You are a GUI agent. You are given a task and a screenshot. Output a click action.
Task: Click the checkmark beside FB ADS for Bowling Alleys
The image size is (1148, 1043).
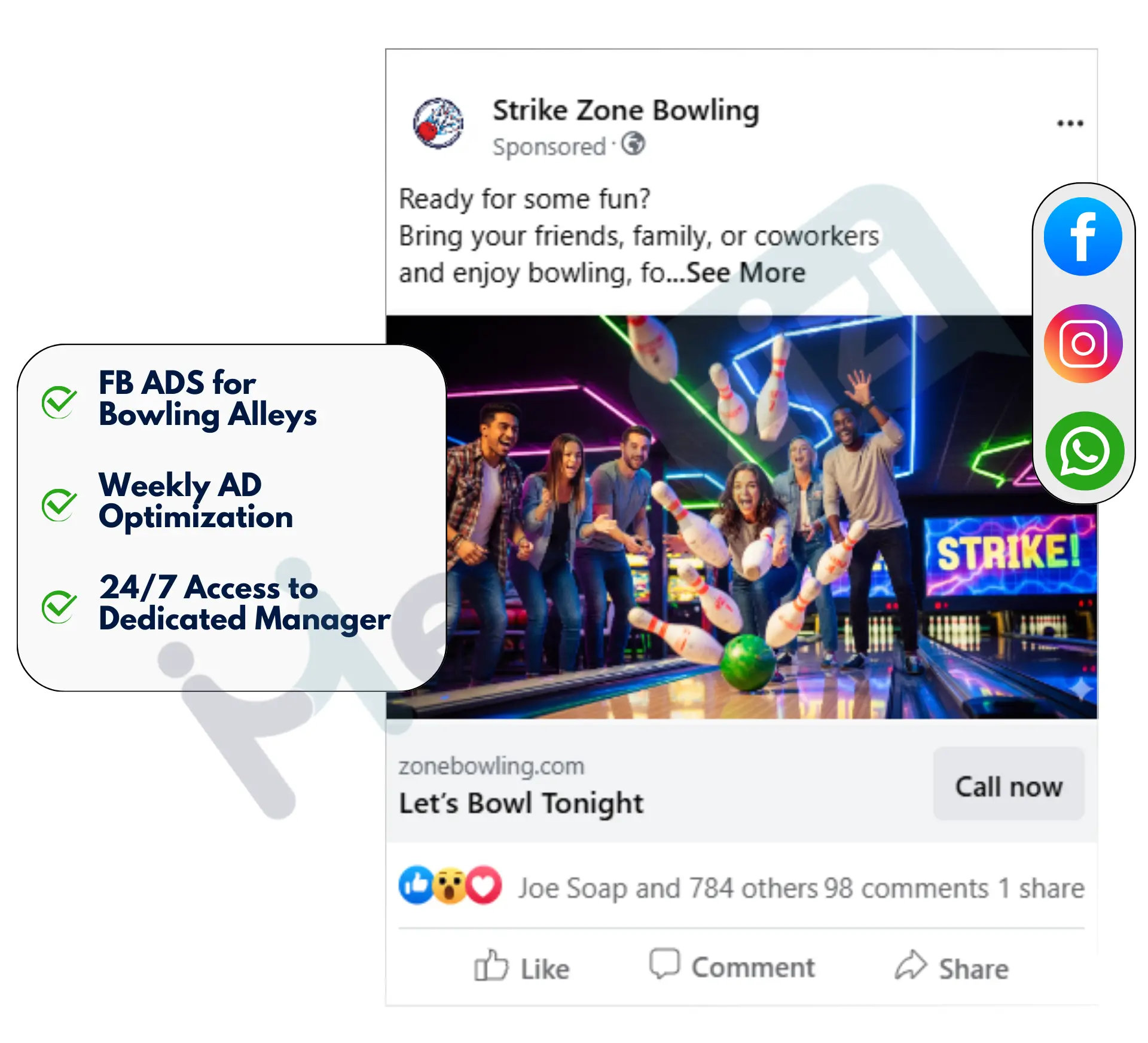coord(59,402)
